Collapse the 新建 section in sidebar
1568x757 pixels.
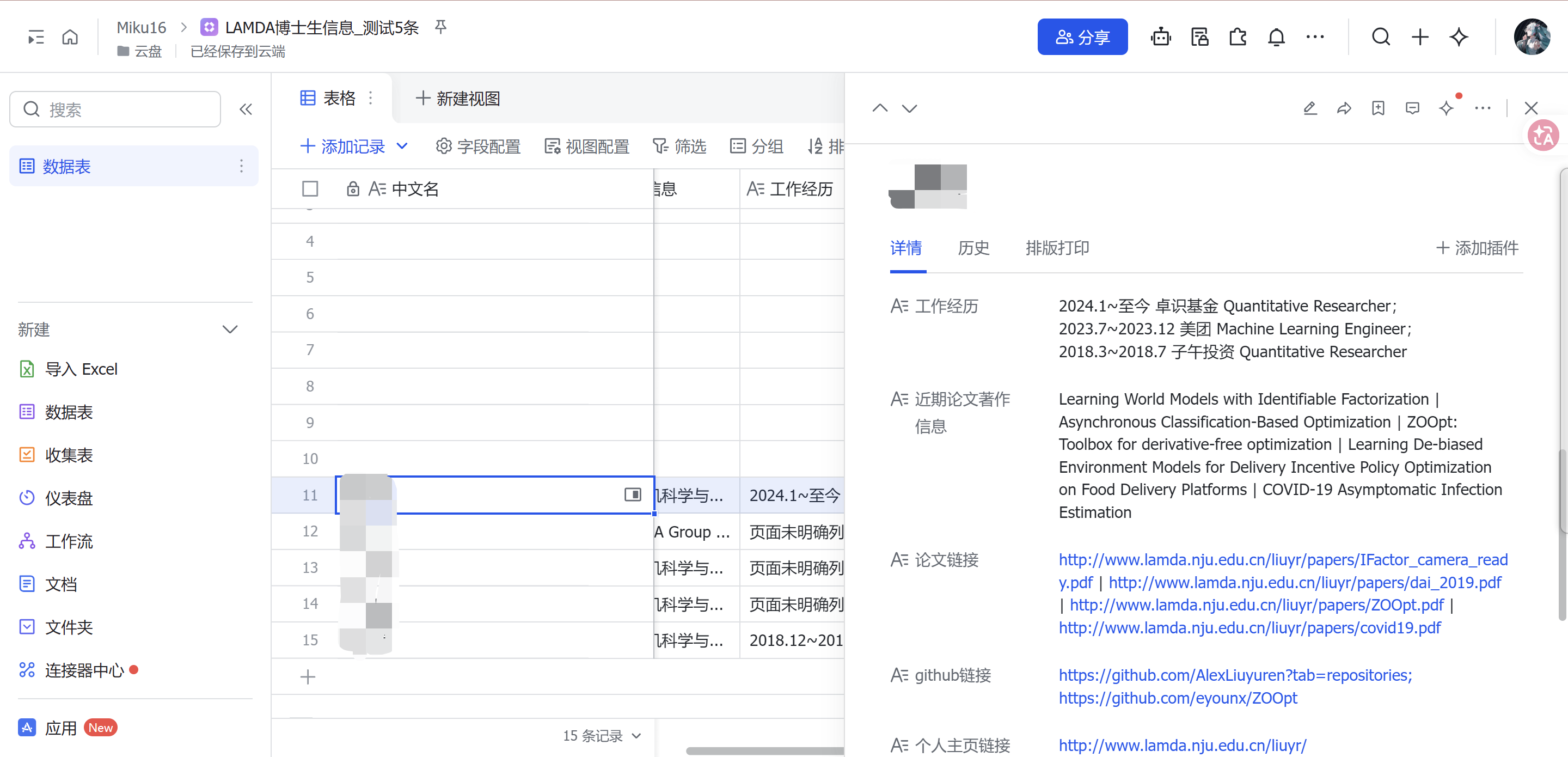tap(229, 329)
